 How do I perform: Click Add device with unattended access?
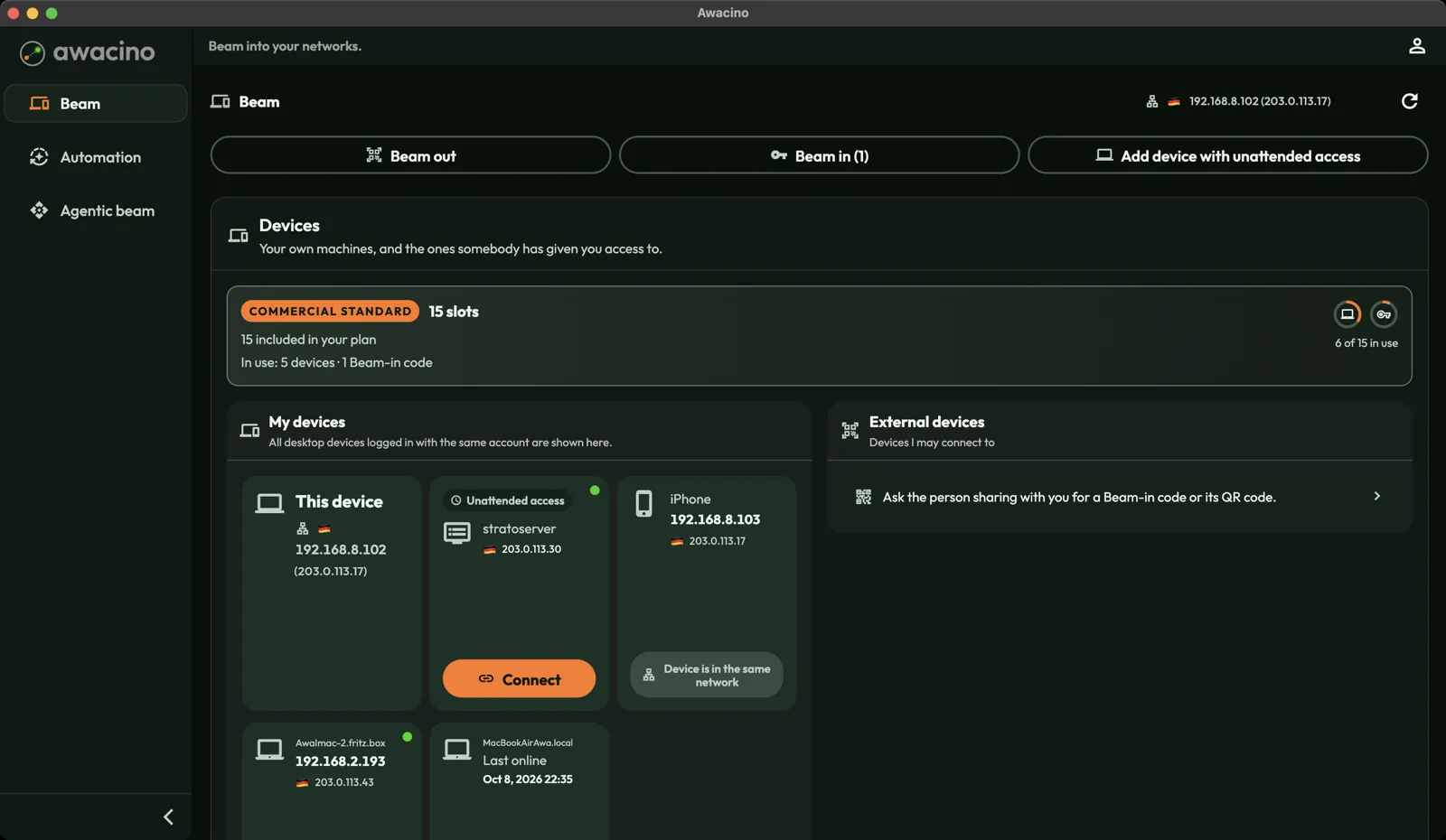pos(1227,155)
